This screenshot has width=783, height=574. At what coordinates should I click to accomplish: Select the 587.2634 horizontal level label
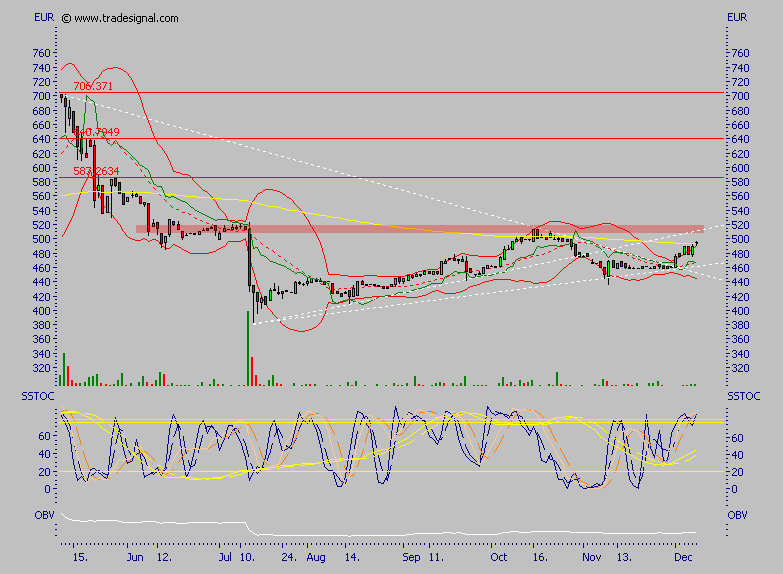click(96, 172)
